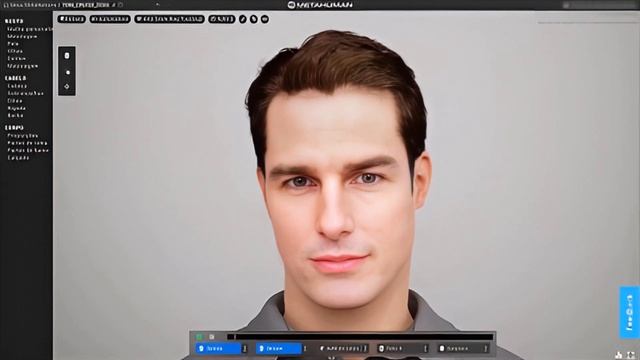
Task: Select the bottom crosshair tool in vertical panel
Action: [67, 87]
